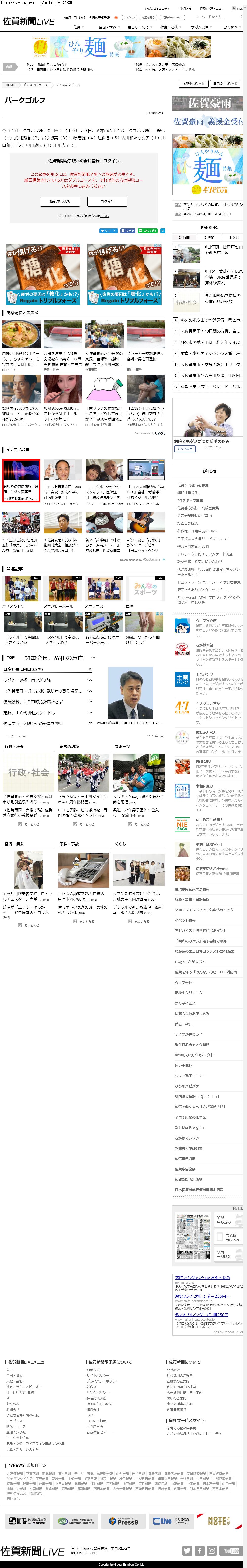Open 高校生クリエーター link in the sidebar
The width and height of the screenshot is (247, 1568).
coord(190,992)
